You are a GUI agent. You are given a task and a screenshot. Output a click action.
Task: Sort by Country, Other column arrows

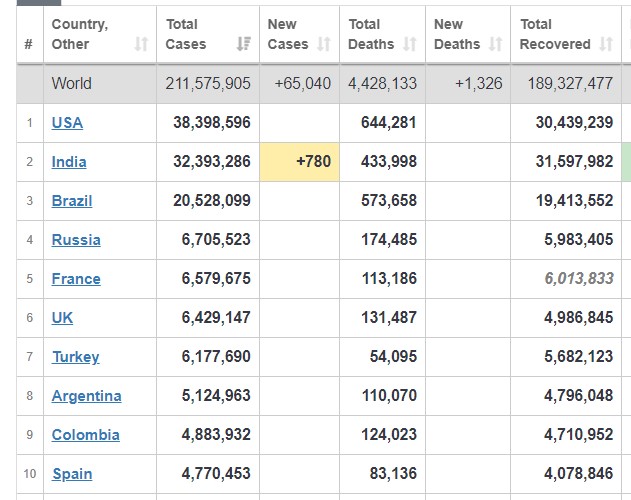click(x=141, y=44)
